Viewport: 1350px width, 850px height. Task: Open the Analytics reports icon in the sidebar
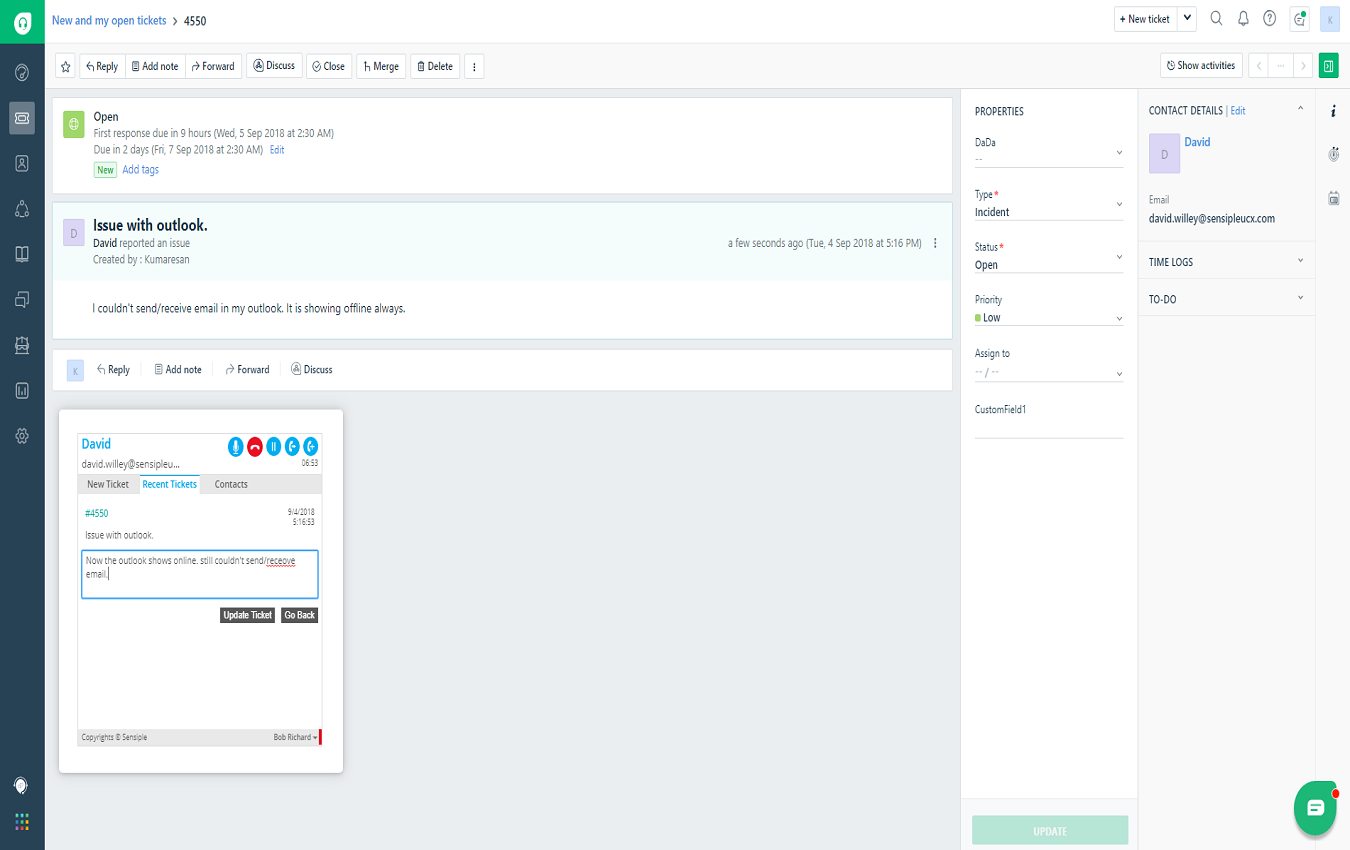pyautogui.click(x=21, y=390)
